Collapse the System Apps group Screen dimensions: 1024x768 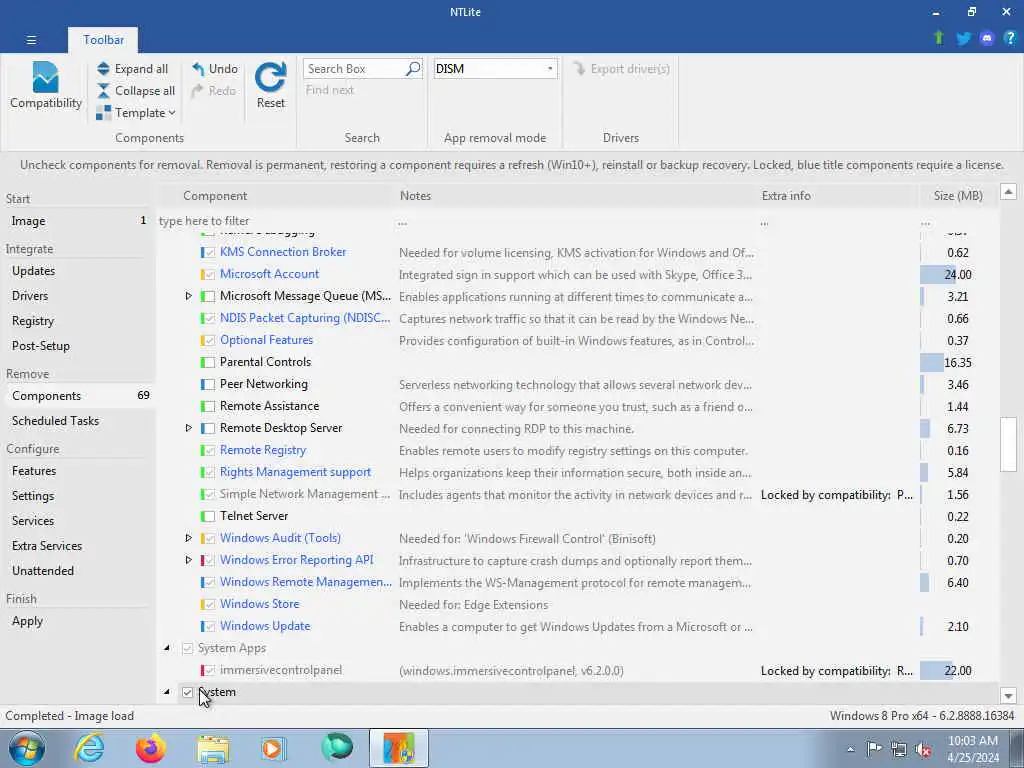click(x=167, y=648)
